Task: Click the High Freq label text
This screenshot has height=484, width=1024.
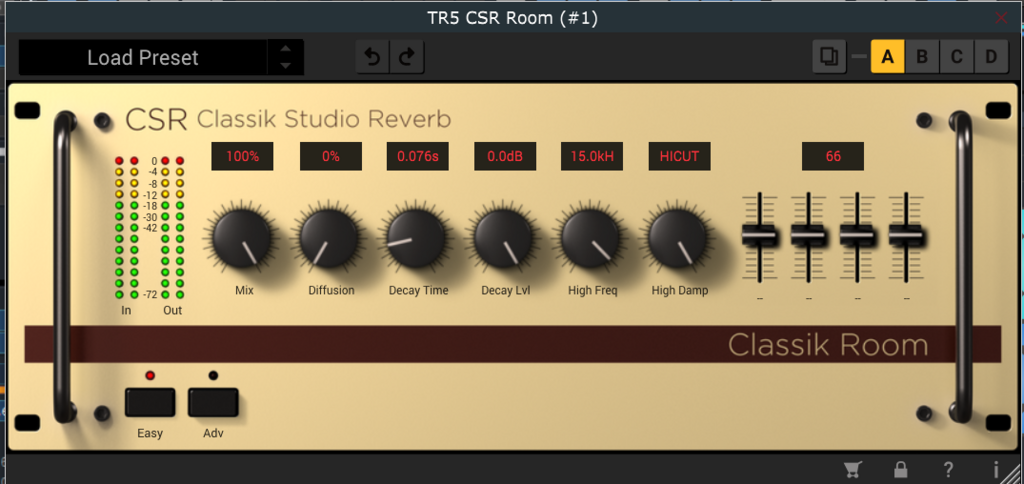Action: click(593, 291)
